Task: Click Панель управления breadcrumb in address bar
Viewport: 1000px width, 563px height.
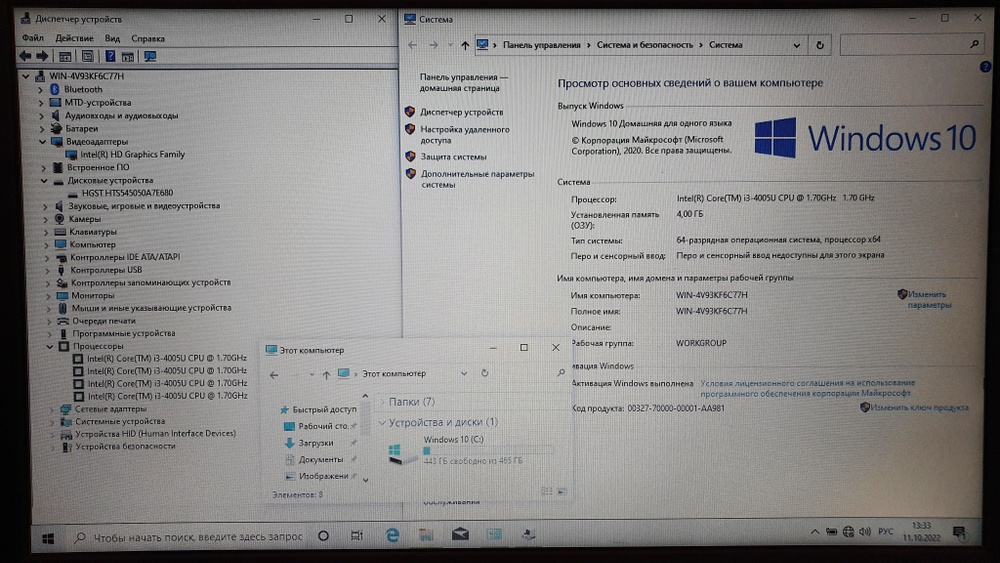Action: click(541, 45)
